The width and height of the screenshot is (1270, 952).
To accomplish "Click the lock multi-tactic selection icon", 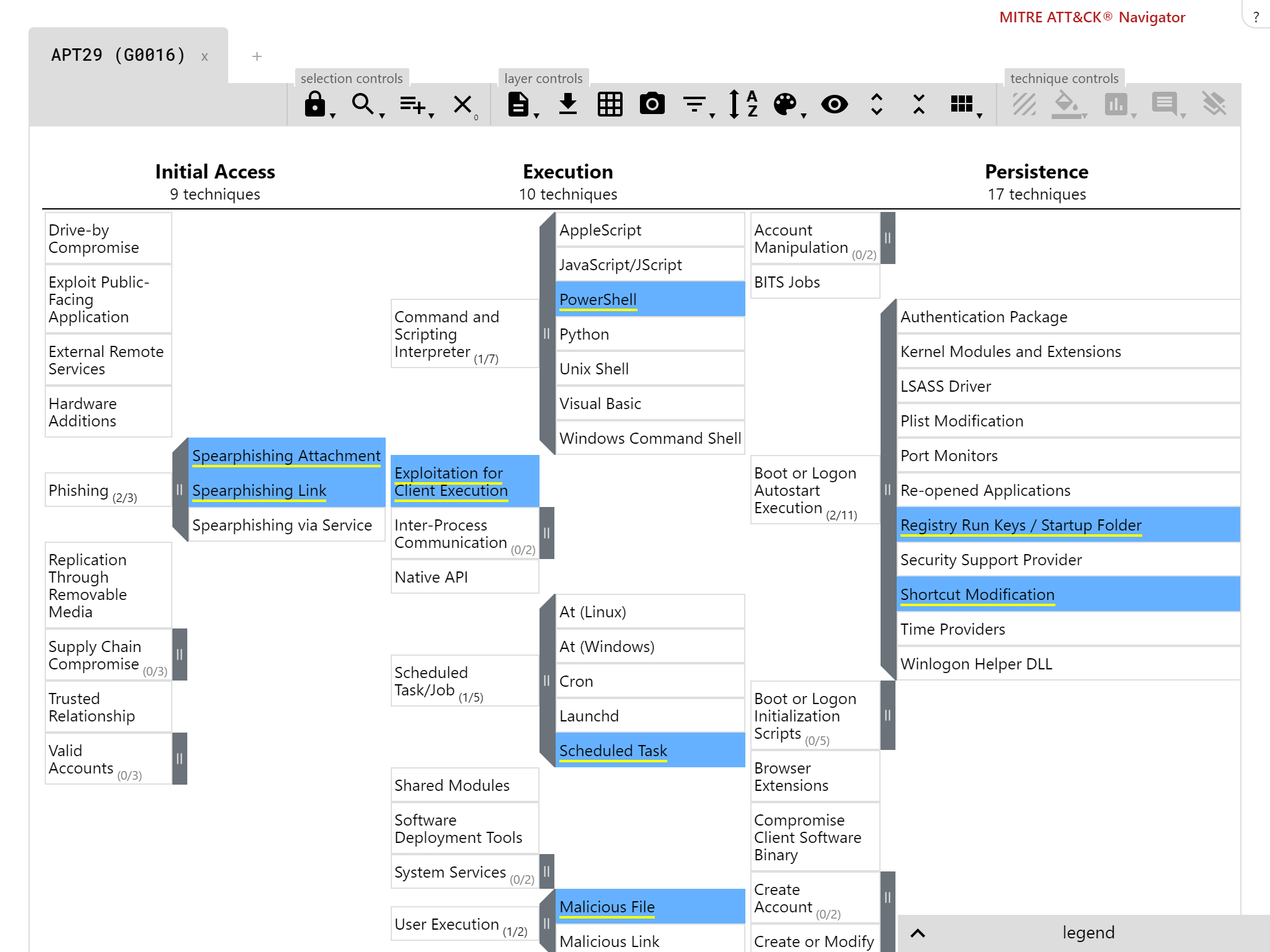I will pos(315,104).
